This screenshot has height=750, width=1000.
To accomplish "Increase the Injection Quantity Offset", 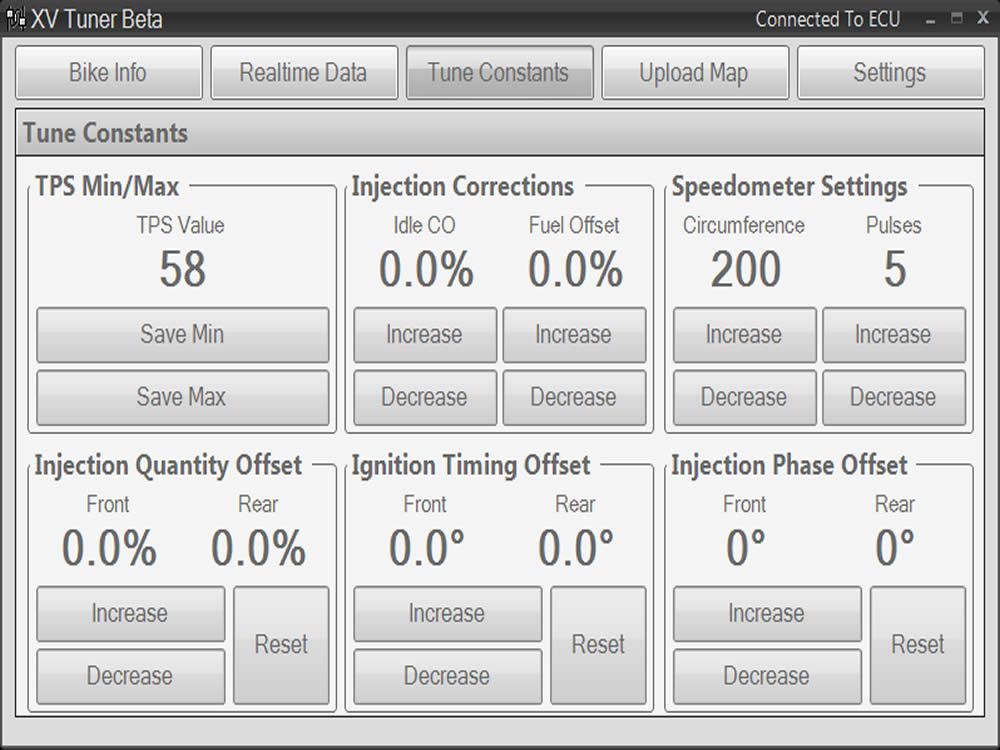I will 129,614.
